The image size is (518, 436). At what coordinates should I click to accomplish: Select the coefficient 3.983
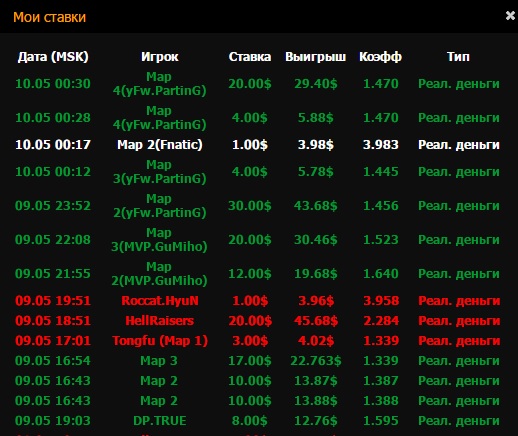[380, 145]
